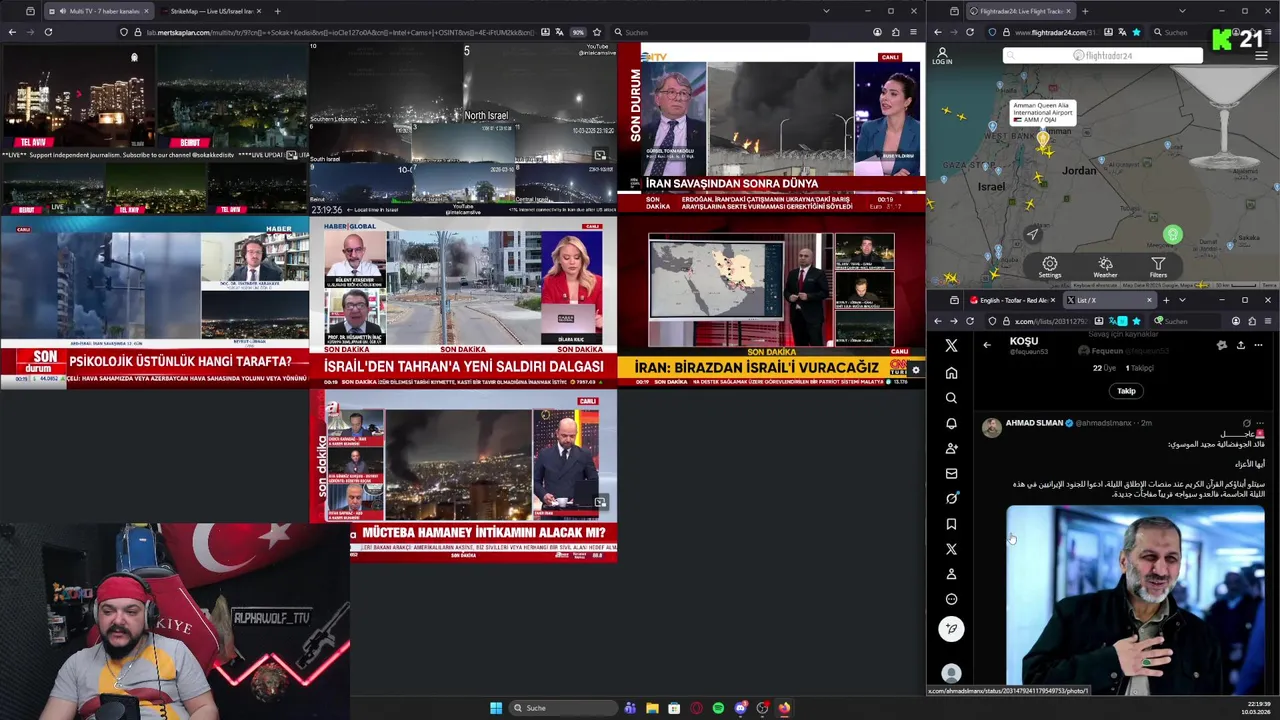Open Windows Start menu
Image resolution: width=1280 pixels, height=720 pixels.
coord(495,708)
